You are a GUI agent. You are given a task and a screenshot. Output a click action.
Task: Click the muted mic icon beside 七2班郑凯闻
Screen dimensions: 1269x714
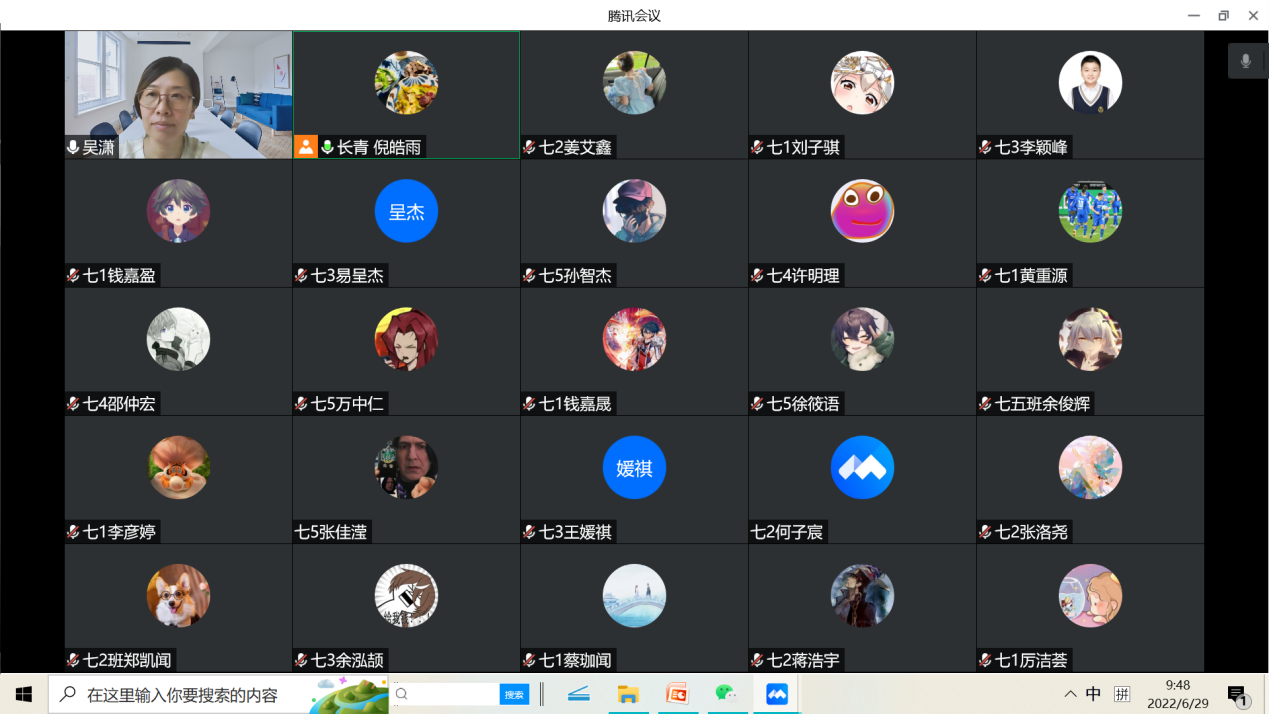click(74, 659)
